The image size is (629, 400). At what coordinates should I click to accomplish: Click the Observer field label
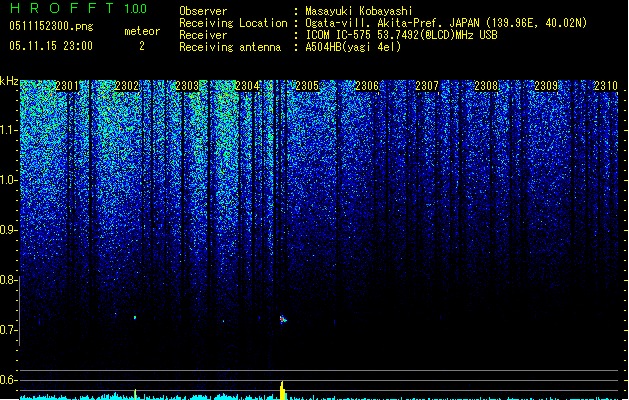click(203, 11)
